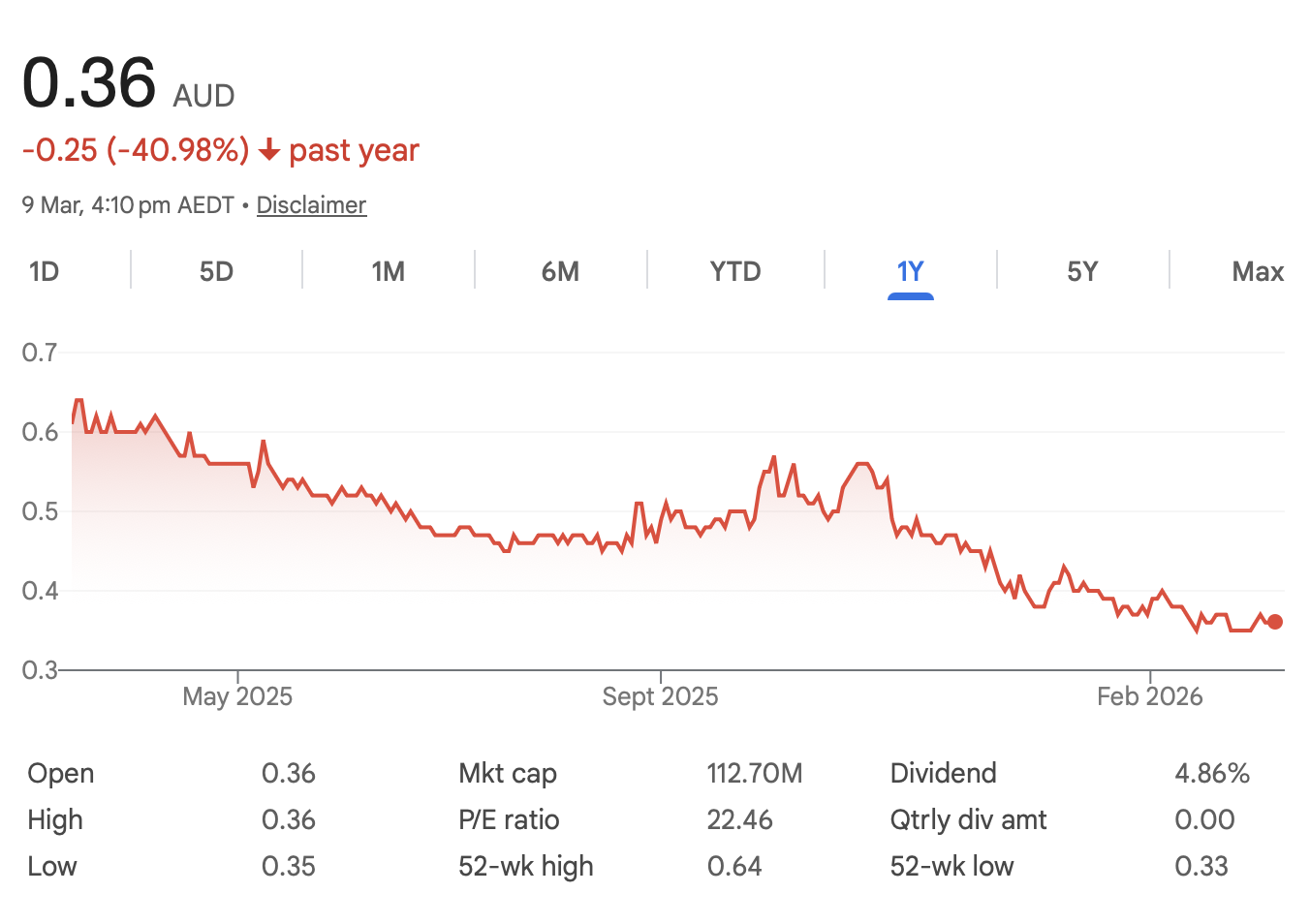The width and height of the screenshot is (1310, 924).
Task: Click the P/E ratio label
Action: (x=509, y=819)
